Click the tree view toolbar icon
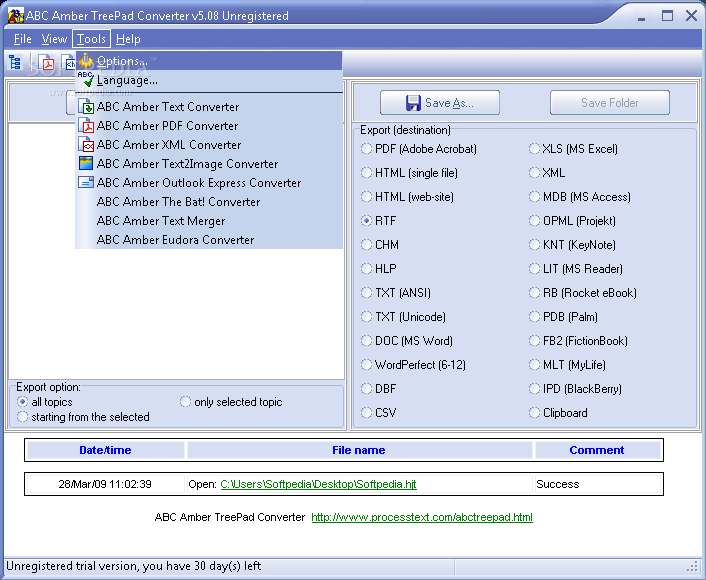 click(15, 63)
